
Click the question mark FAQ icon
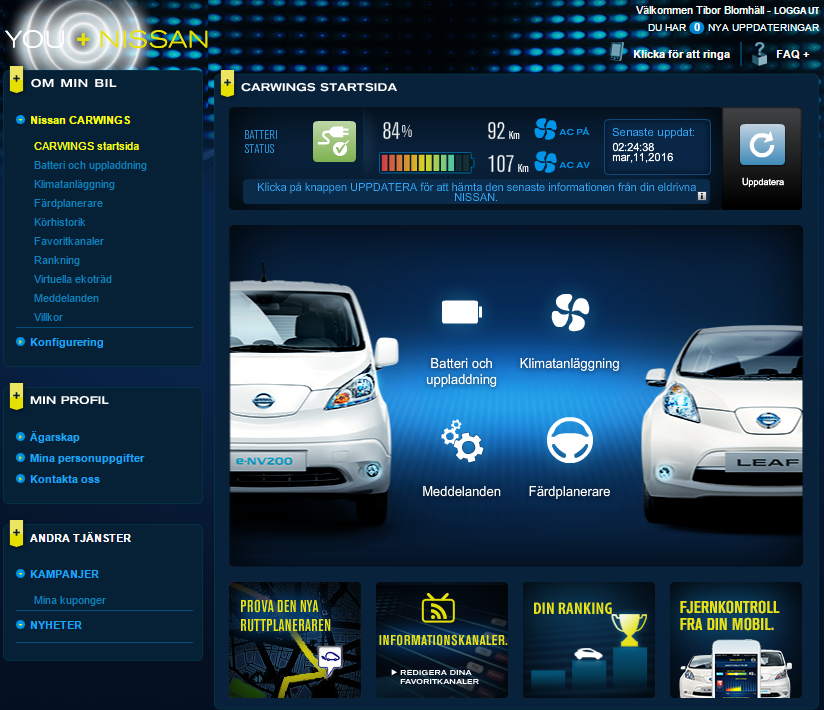coord(759,54)
